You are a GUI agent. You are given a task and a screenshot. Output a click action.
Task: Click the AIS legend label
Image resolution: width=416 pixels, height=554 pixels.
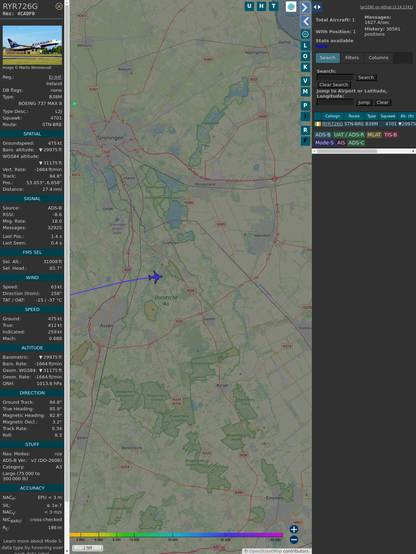point(341,143)
